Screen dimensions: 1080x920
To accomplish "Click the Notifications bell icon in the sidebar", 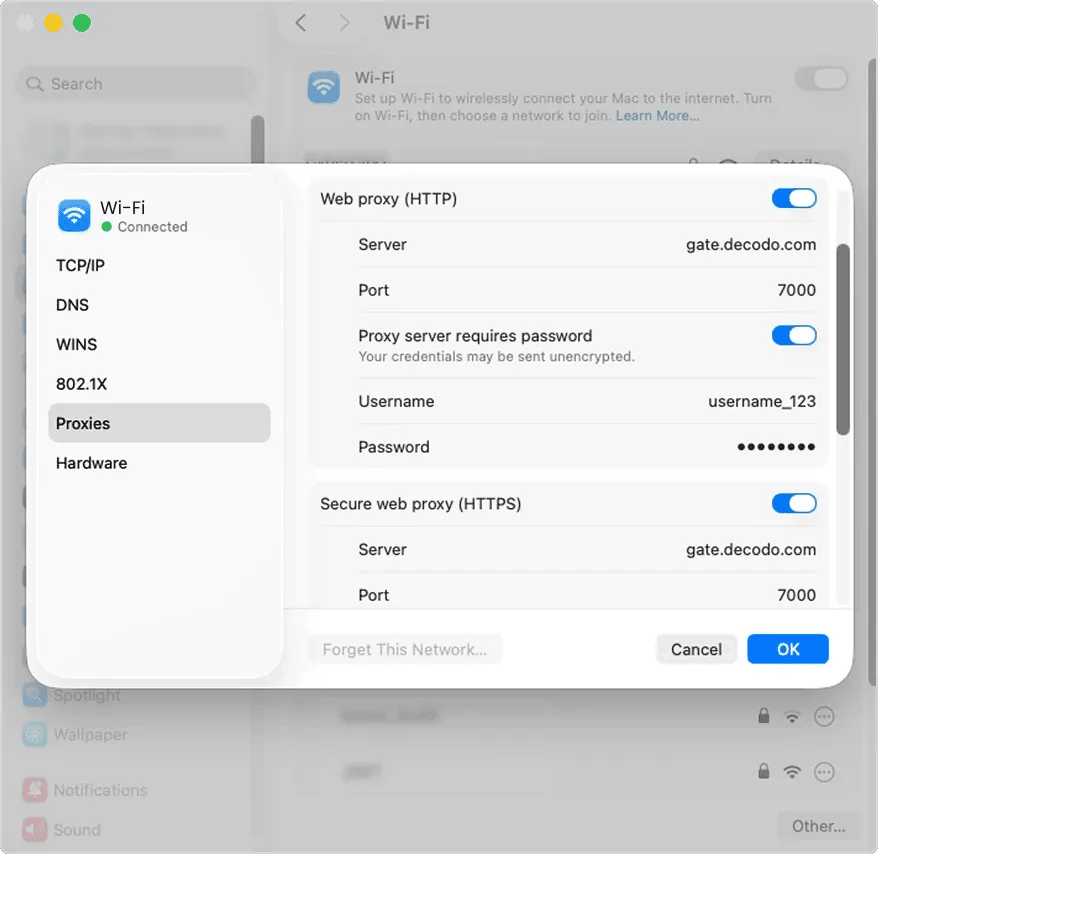I will tap(35, 790).
